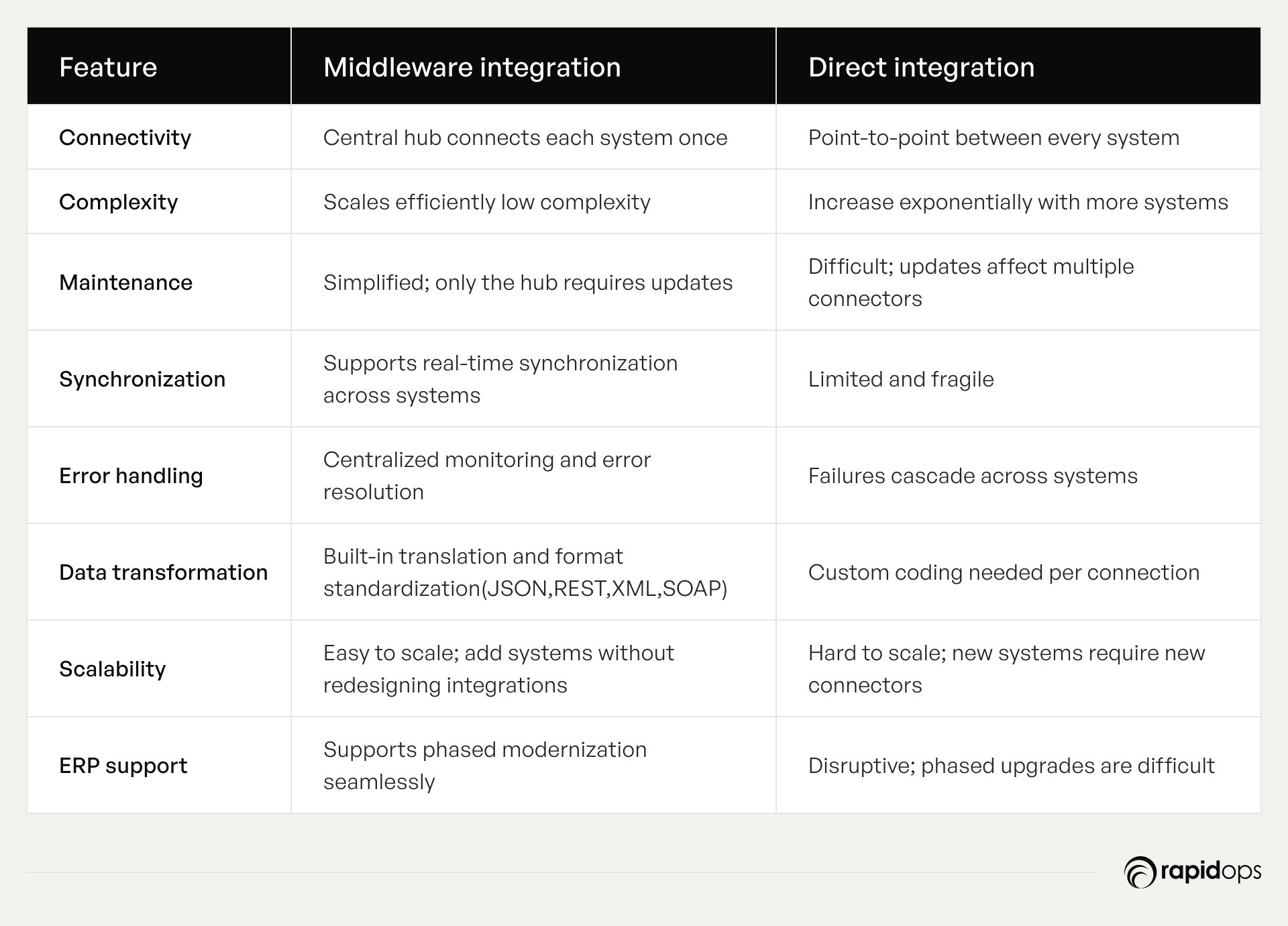The image size is (1288, 926).
Task: Click the 'Point-to-point between every system' cell
Action: pyautogui.click(x=994, y=138)
